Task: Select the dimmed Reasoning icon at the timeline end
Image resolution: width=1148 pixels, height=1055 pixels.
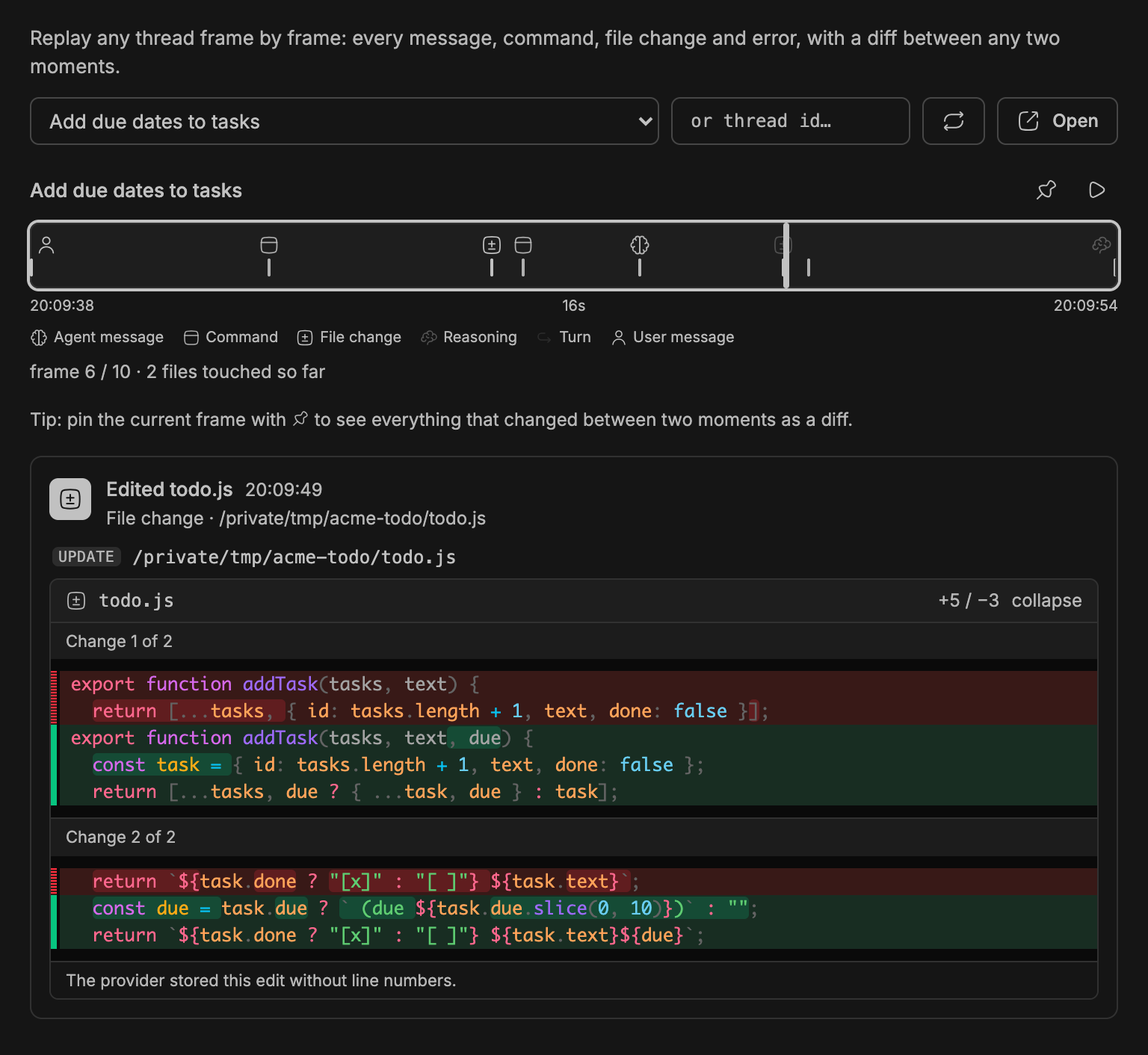Action: 1102,245
